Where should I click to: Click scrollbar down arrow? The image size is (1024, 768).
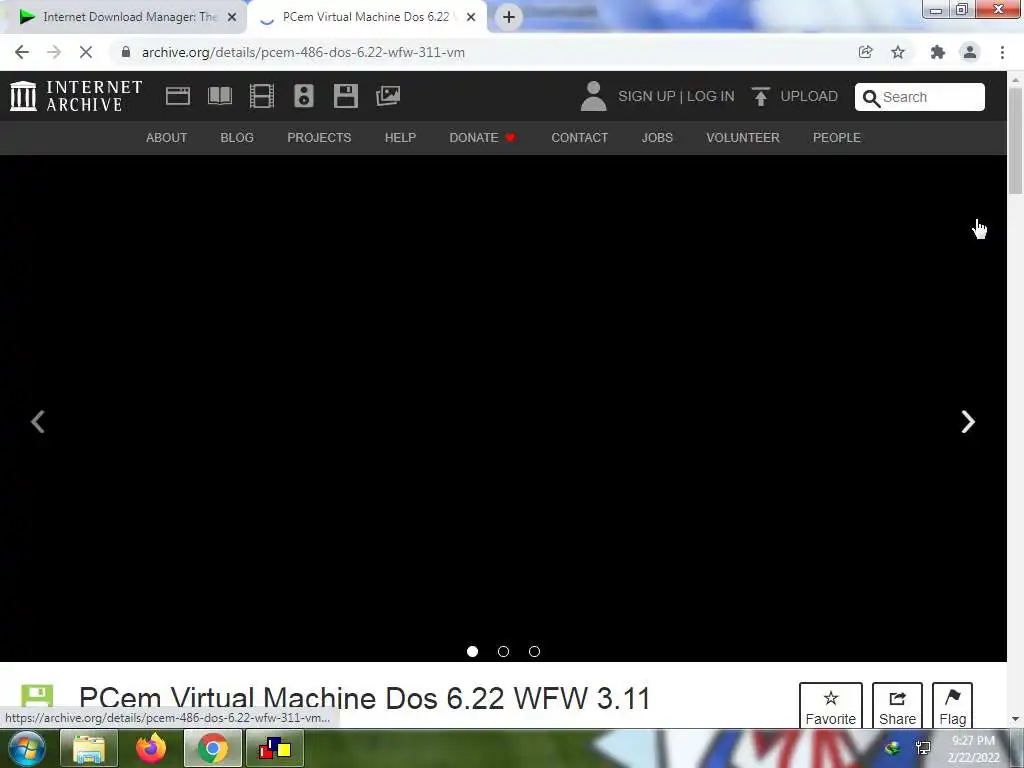1015,719
